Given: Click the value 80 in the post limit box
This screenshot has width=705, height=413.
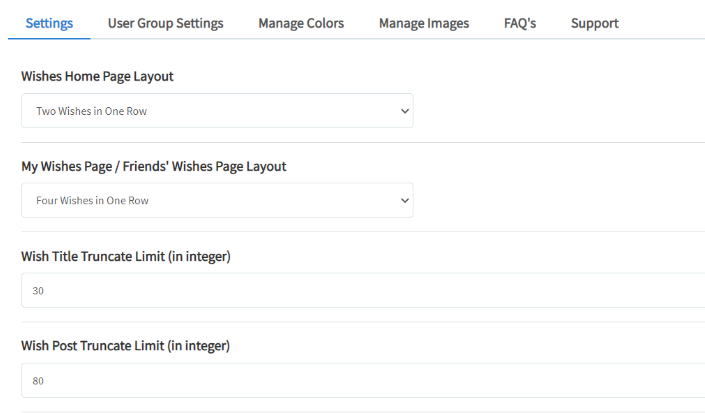Looking at the screenshot, I should click(x=38, y=381).
